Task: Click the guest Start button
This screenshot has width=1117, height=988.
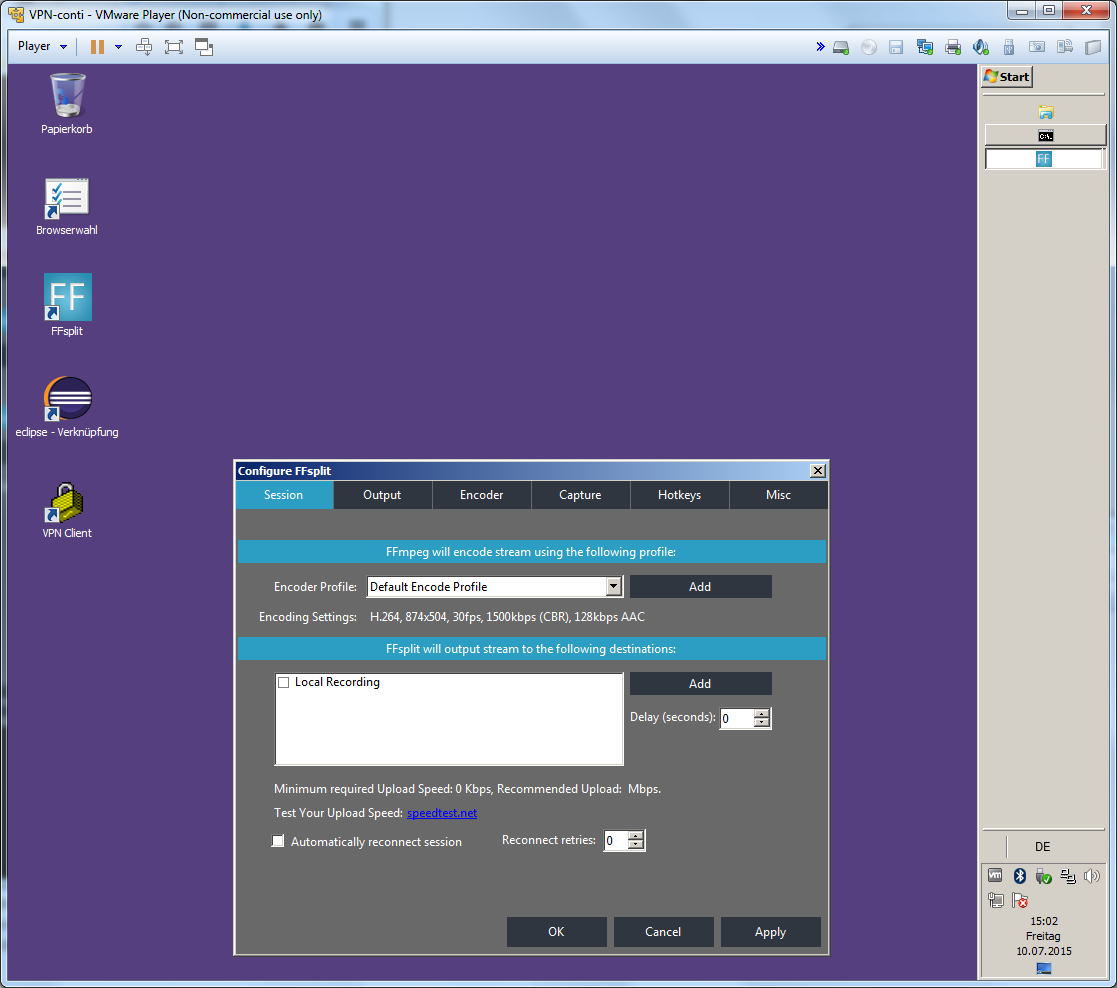Action: pyautogui.click(x=1007, y=77)
